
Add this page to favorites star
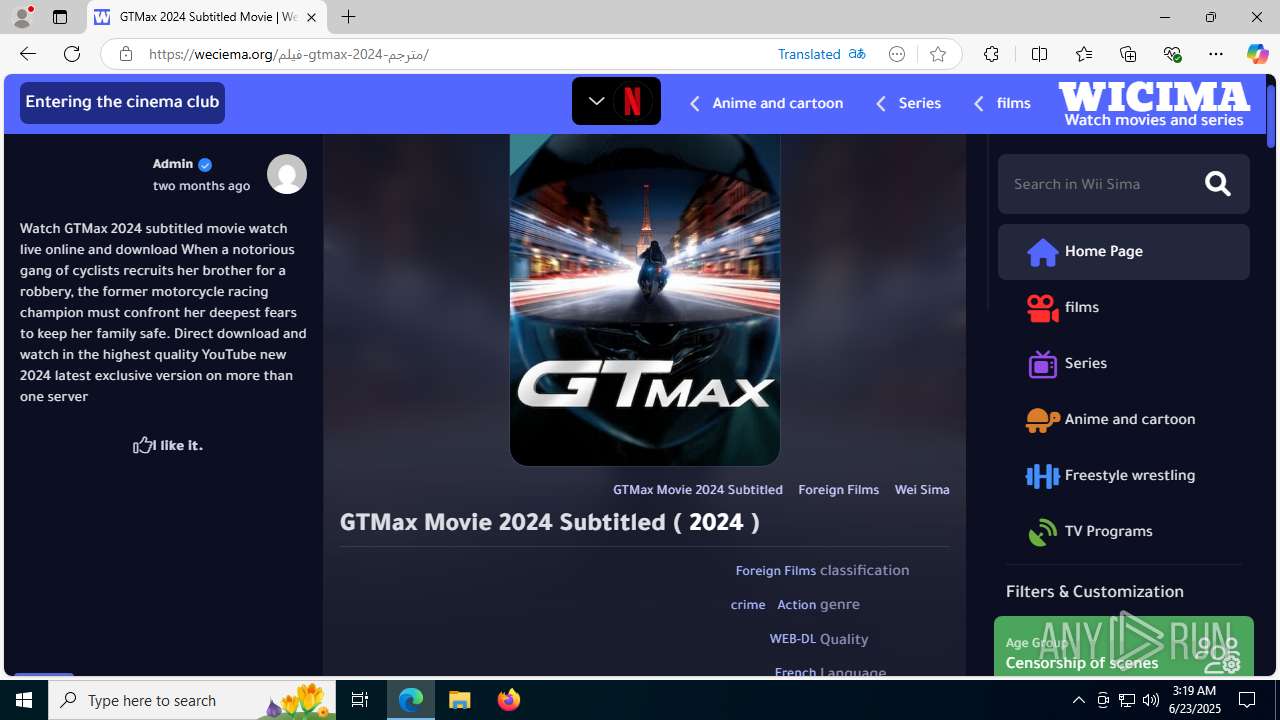coord(937,54)
